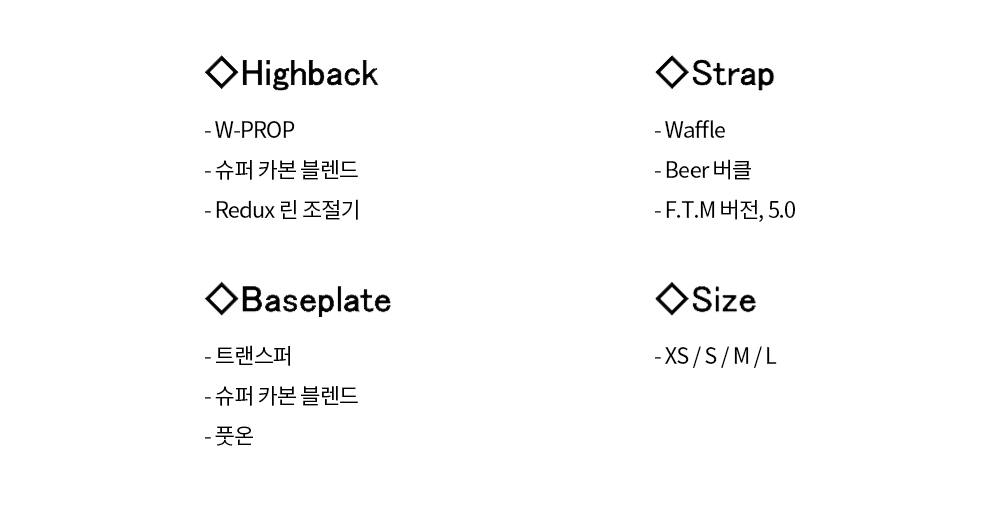Click the XS size option
The image size is (1000, 505).
[677, 356]
